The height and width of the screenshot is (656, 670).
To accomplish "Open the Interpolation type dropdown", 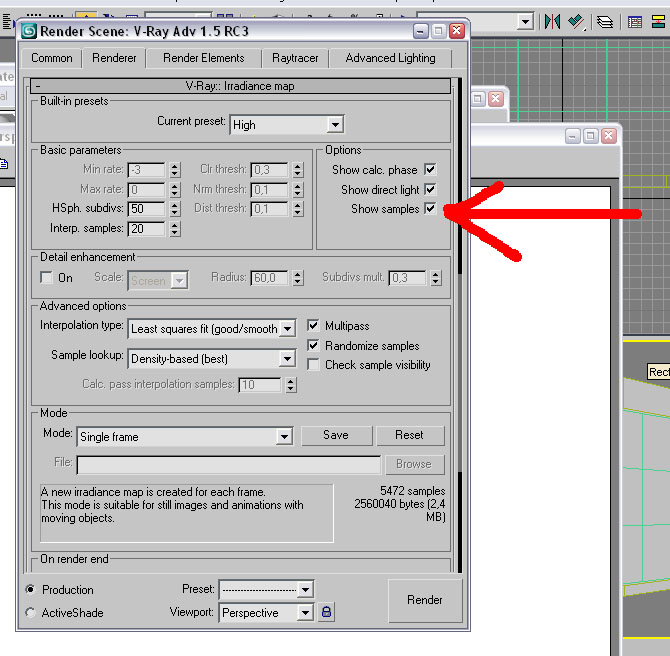I will (x=288, y=329).
